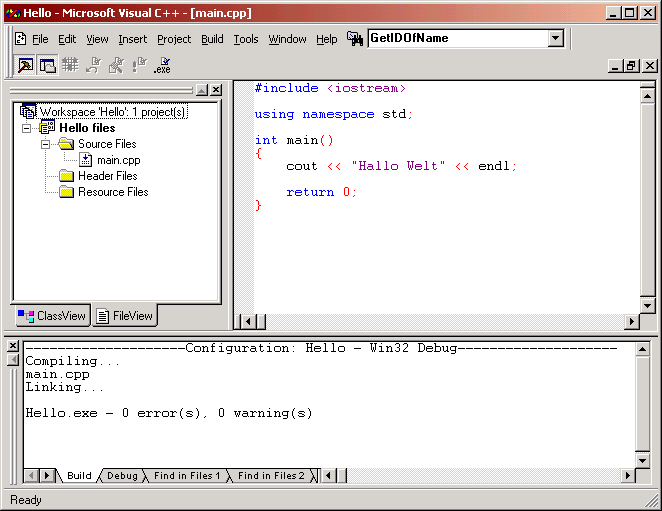662x511 pixels.
Task: Open the Tools menu
Action: 246,39
